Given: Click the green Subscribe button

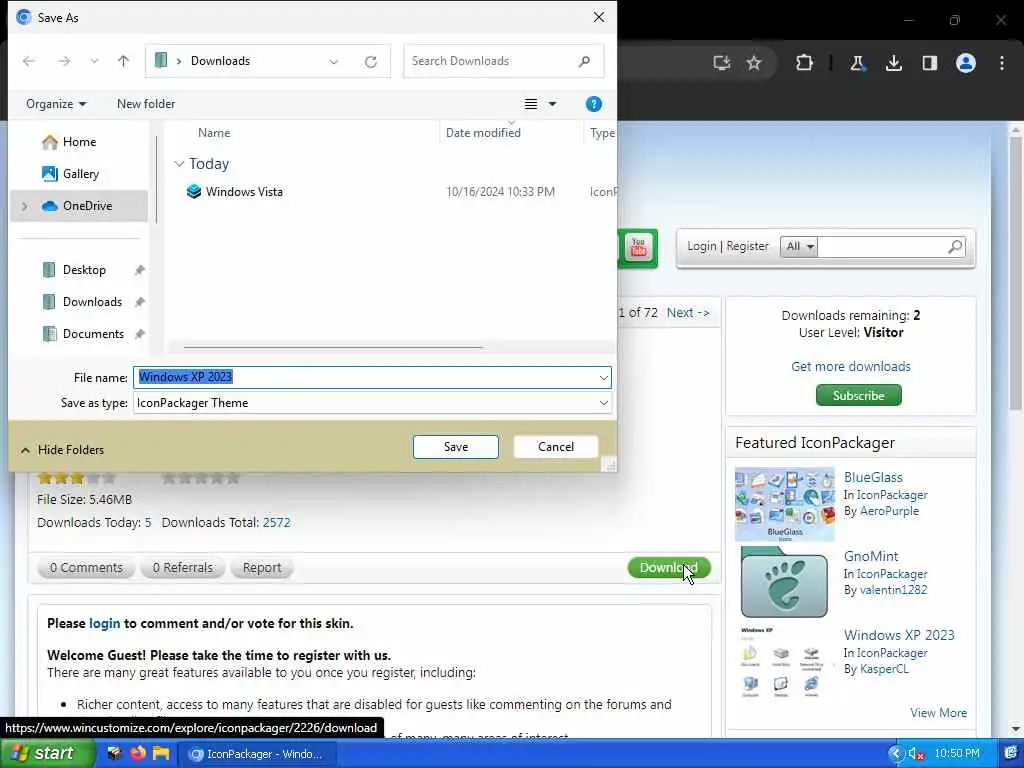Looking at the screenshot, I should (858, 395).
